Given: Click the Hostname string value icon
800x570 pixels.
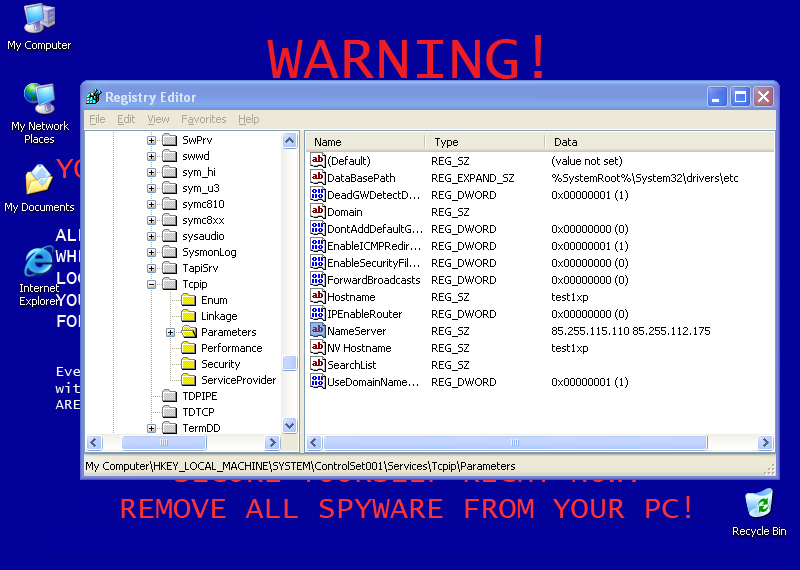Looking at the screenshot, I should pyautogui.click(x=317, y=296).
